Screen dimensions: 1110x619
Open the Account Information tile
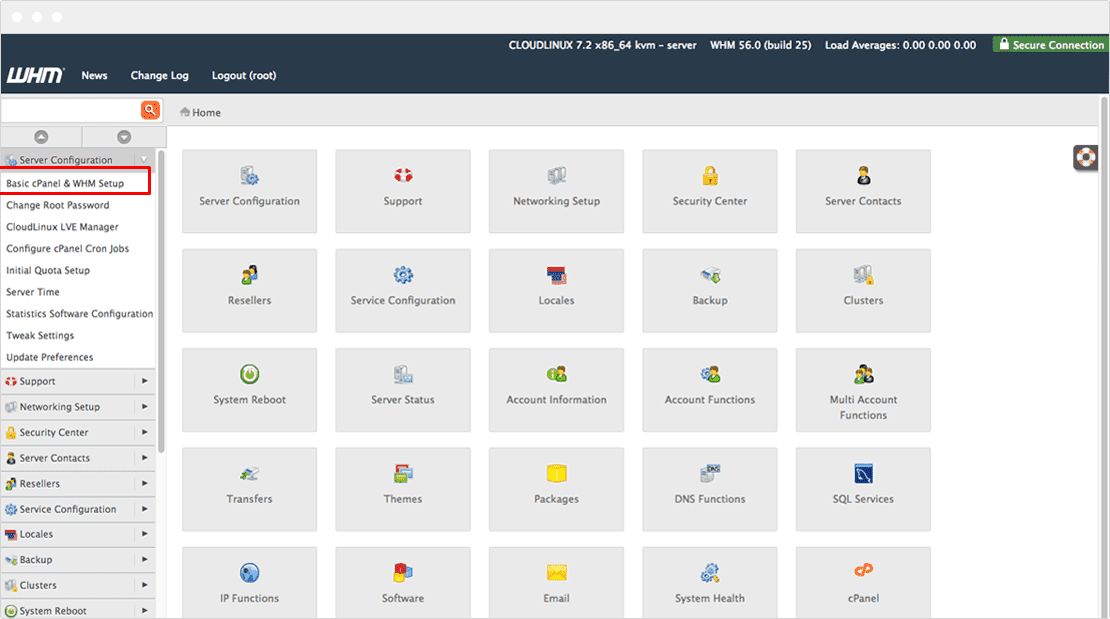coord(556,390)
